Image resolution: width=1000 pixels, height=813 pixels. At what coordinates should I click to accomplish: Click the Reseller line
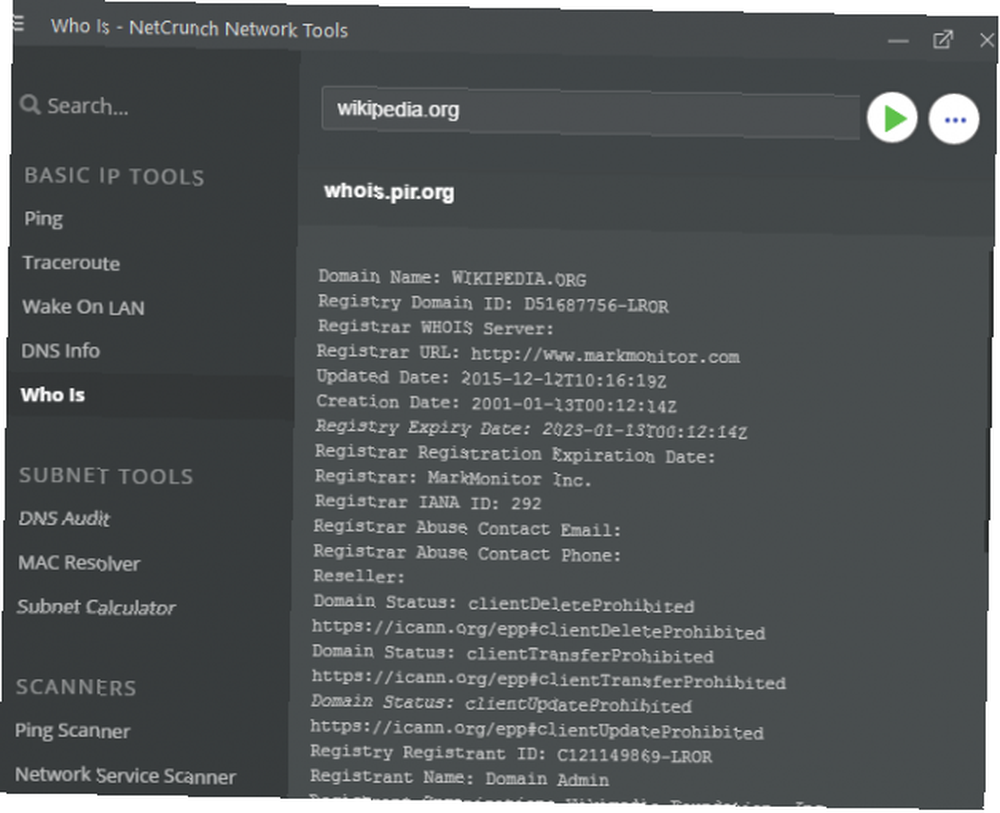click(359, 576)
